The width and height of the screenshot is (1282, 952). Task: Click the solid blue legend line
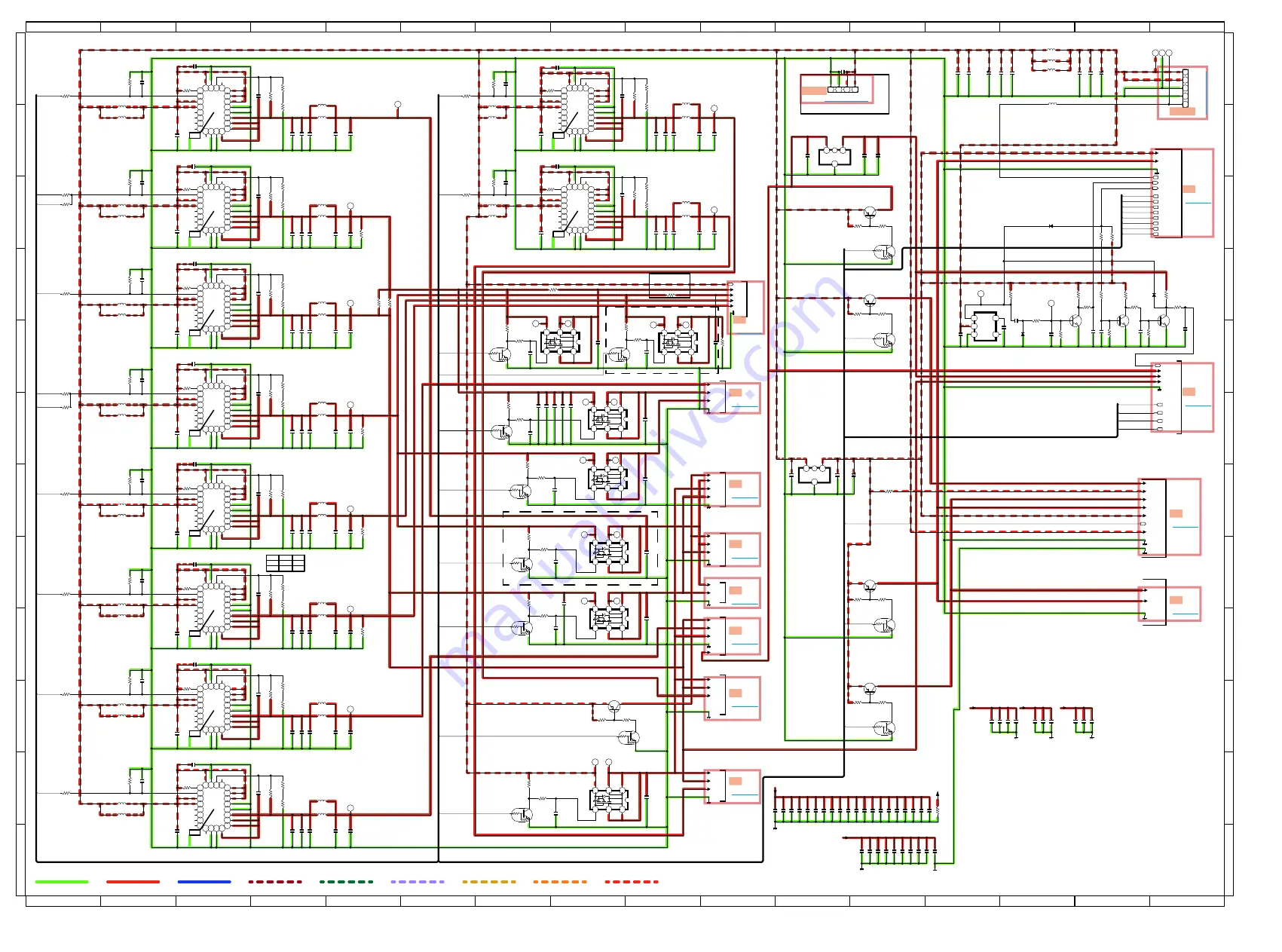[x=204, y=881]
